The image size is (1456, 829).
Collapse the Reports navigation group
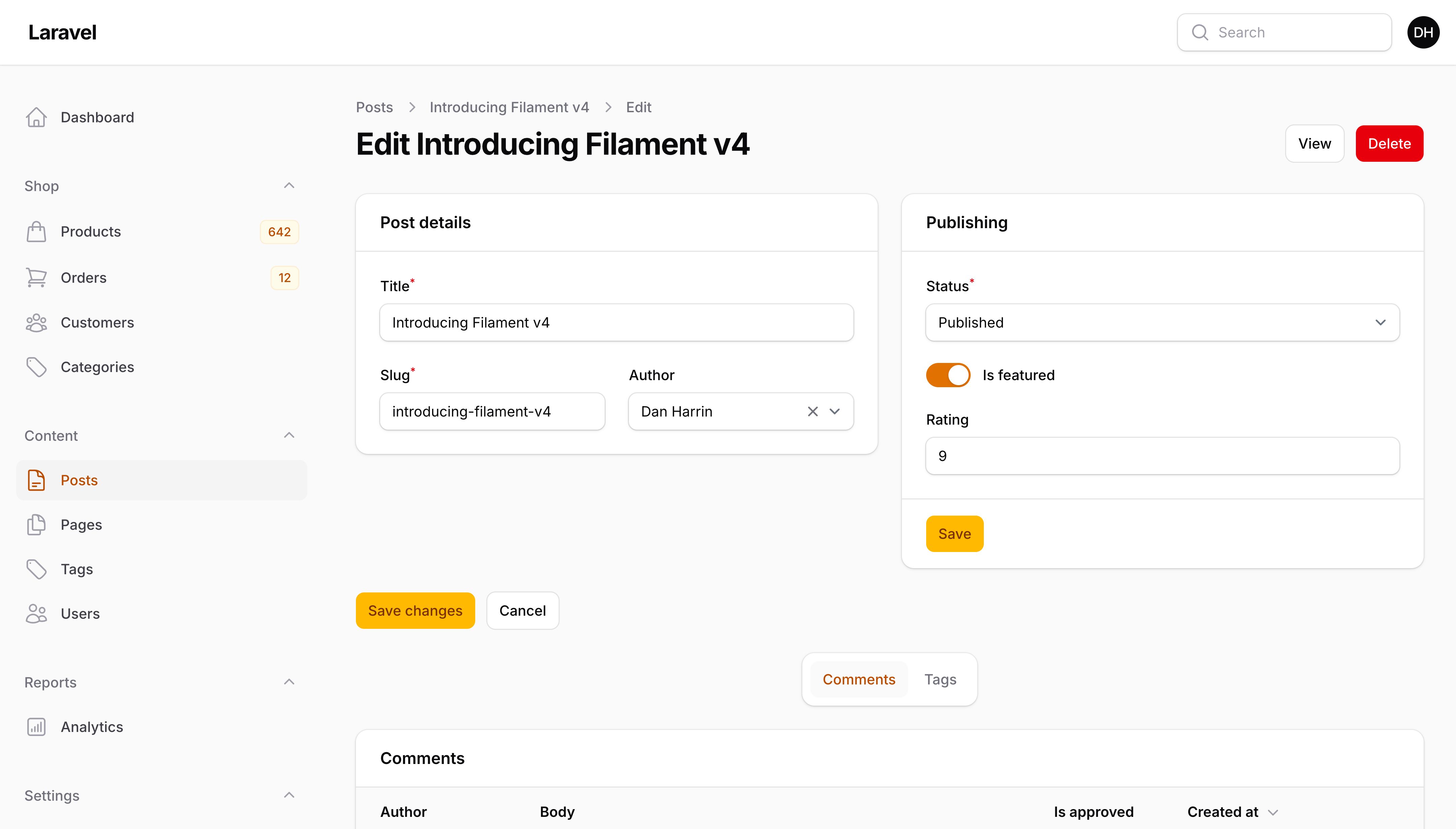coord(289,682)
